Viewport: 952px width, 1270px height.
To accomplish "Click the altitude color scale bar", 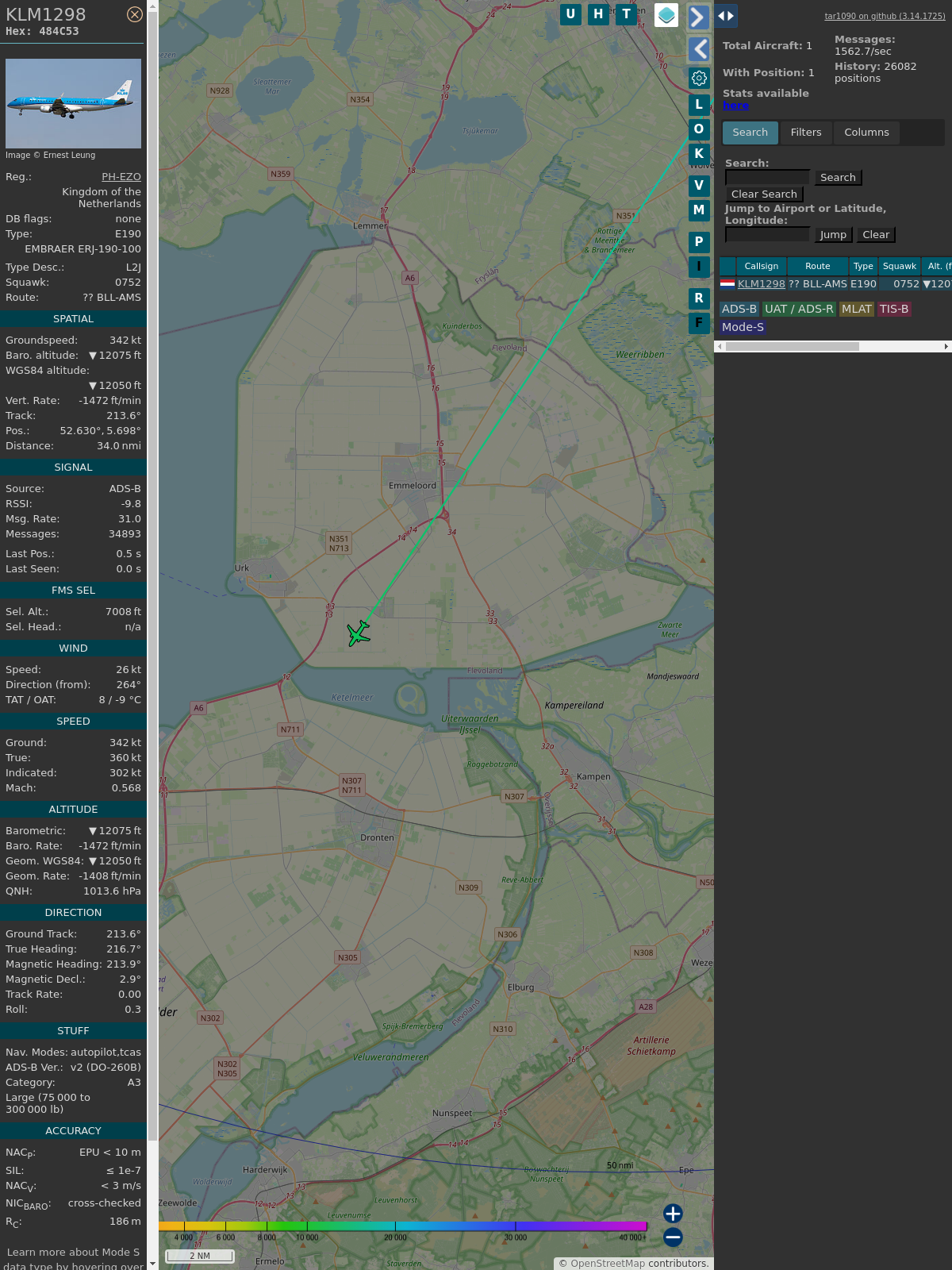I will point(403,1226).
